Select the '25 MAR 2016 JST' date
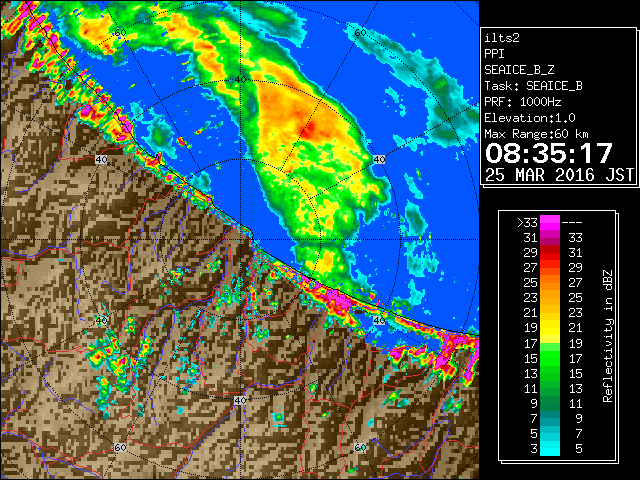 click(559, 175)
